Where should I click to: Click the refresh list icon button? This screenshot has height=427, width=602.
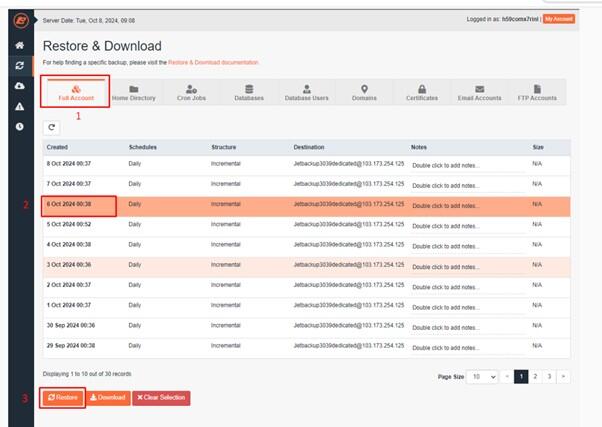tap(51, 127)
